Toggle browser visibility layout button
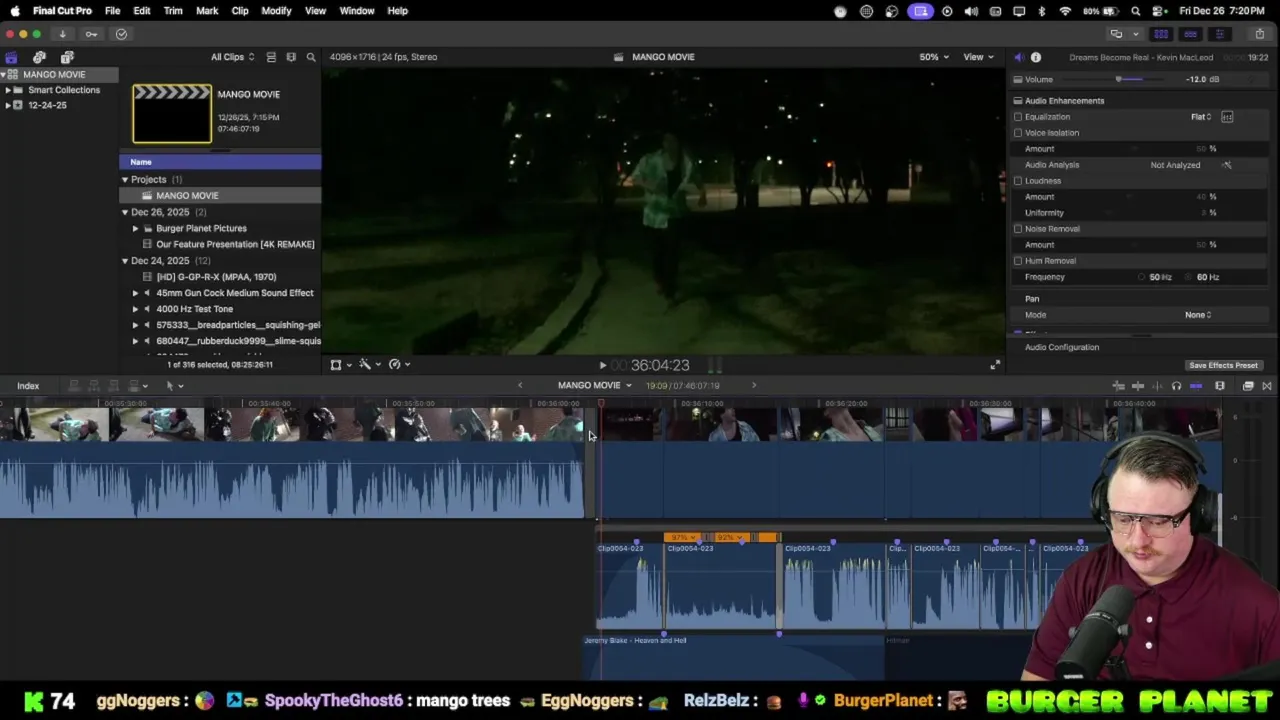Screen dimensions: 1280x720 pos(1161,34)
